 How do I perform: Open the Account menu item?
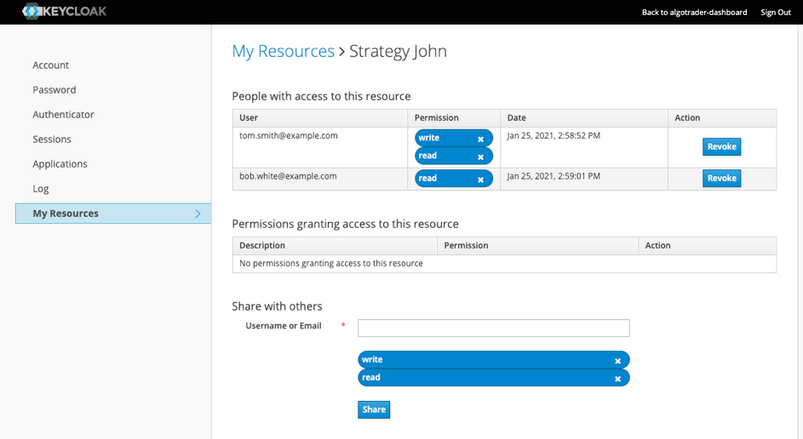(x=51, y=65)
